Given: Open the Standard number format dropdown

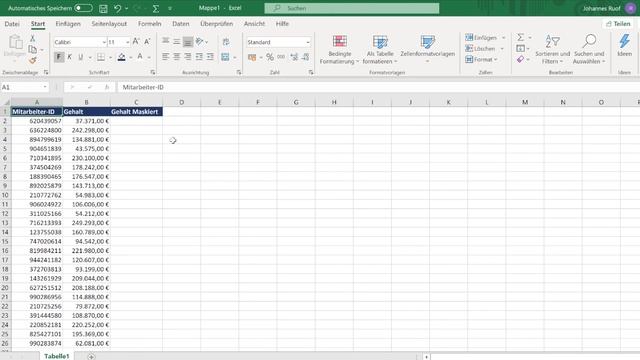Looking at the screenshot, I should 307,42.
